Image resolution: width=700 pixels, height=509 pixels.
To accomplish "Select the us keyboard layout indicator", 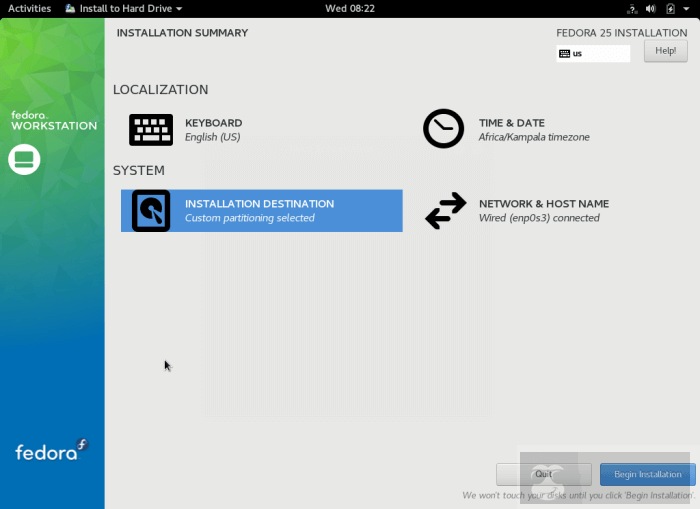I will coord(593,54).
